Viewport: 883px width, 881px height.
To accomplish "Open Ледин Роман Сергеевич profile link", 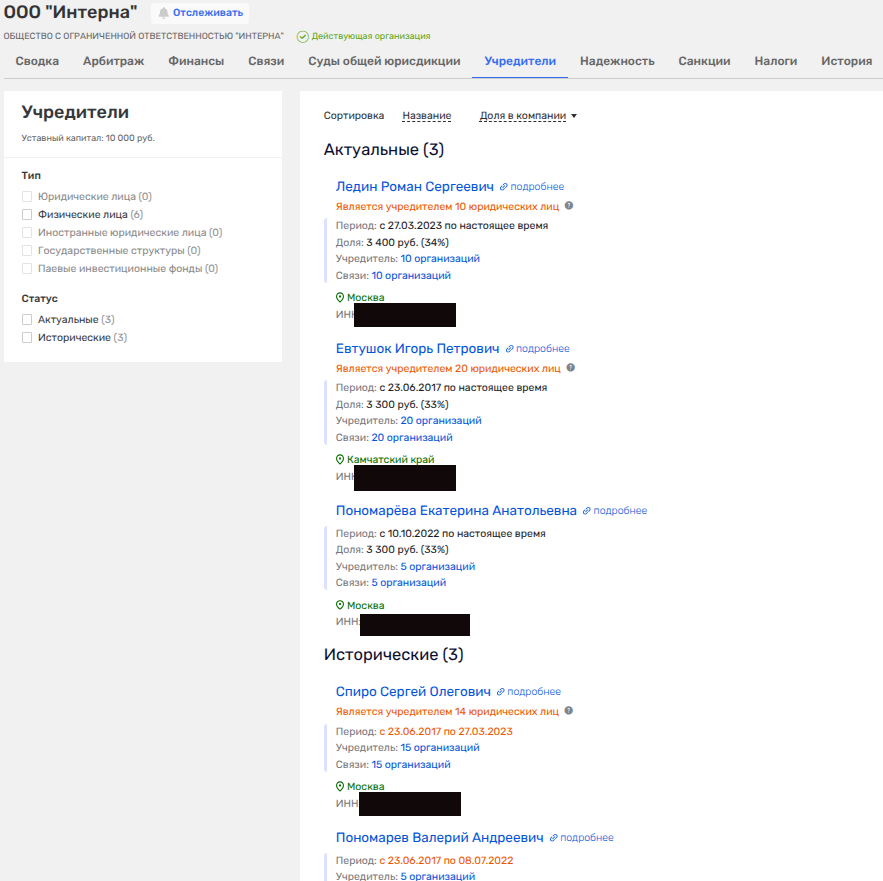I will point(415,186).
